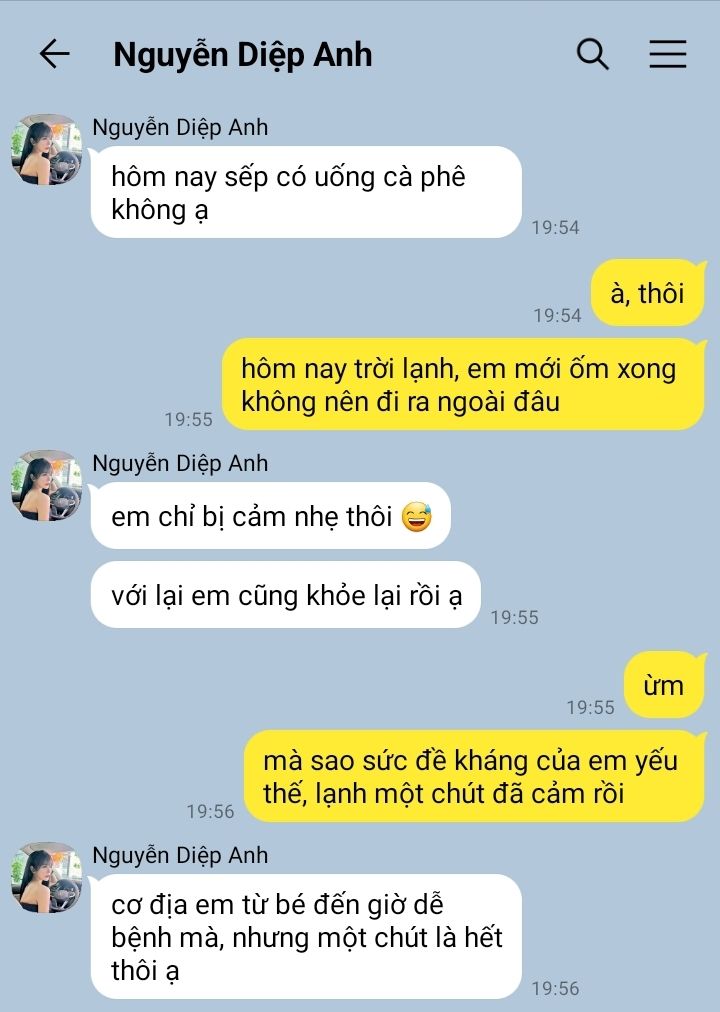
Task: Tap the bubble 'em chỉ bị cảm nhẹ thôi'
Action: (x=270, y=516)
